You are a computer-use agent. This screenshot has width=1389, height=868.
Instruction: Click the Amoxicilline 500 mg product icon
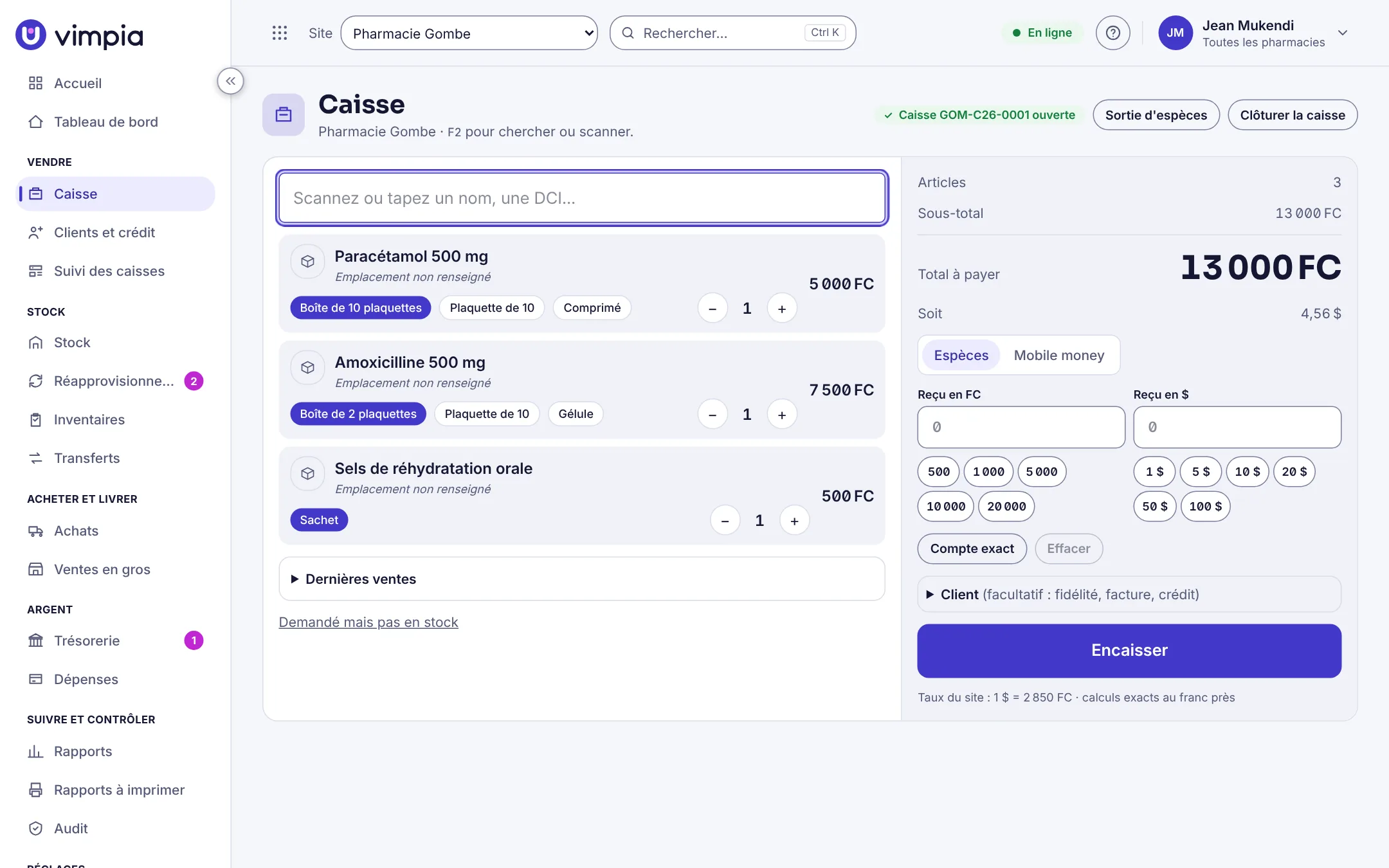click(307, 368)
